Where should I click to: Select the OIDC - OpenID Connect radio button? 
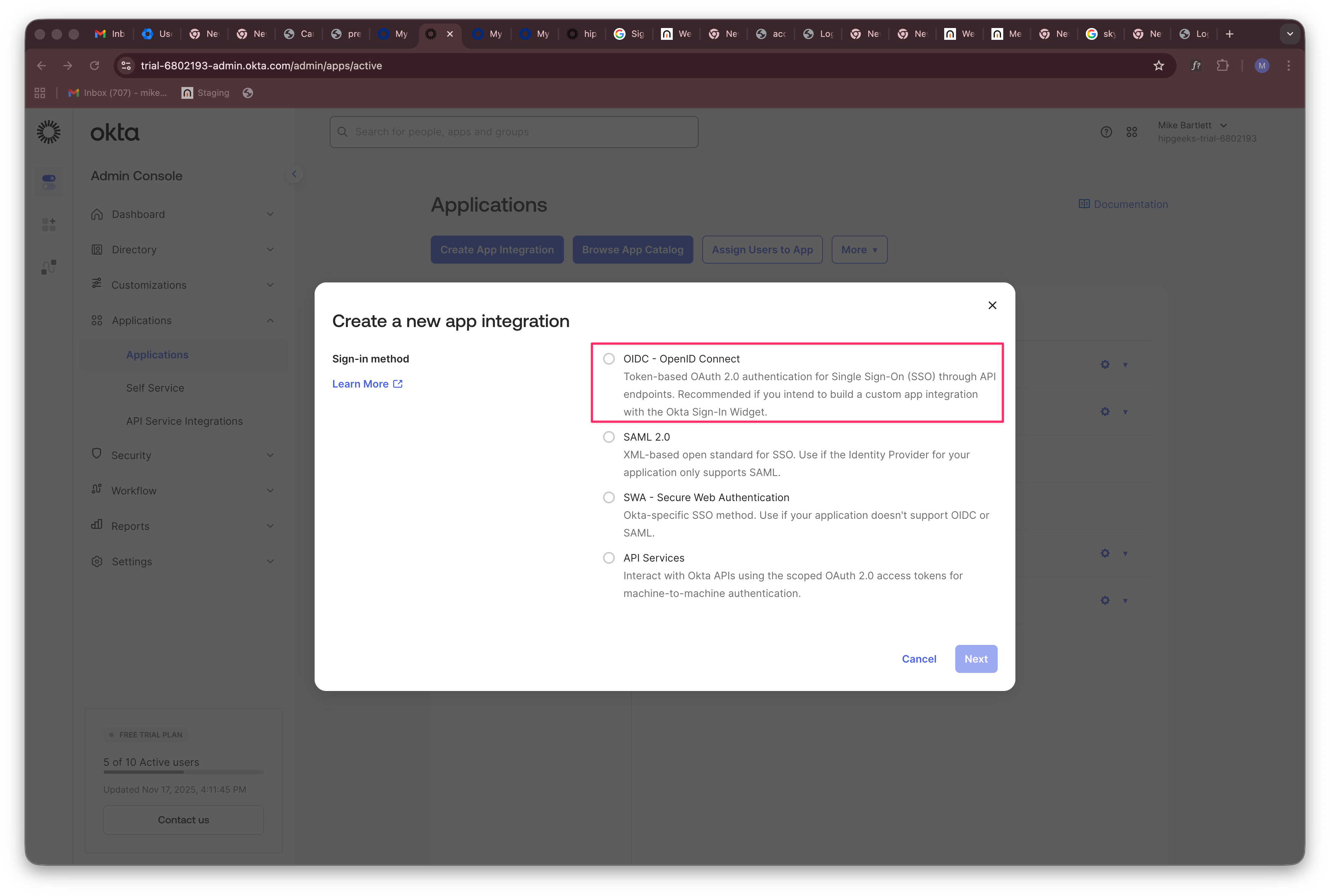click(609, 358)
